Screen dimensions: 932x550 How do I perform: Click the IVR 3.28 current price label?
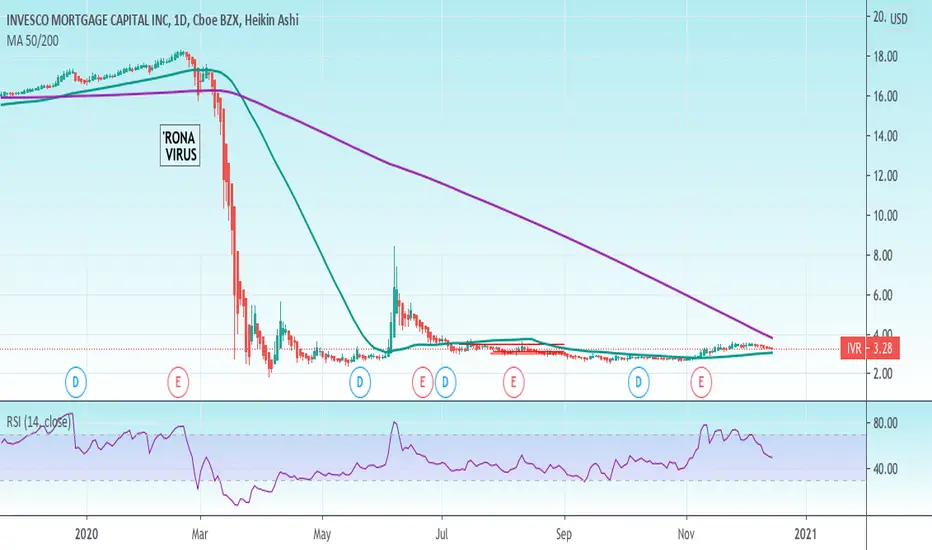(x=870, y=348)
